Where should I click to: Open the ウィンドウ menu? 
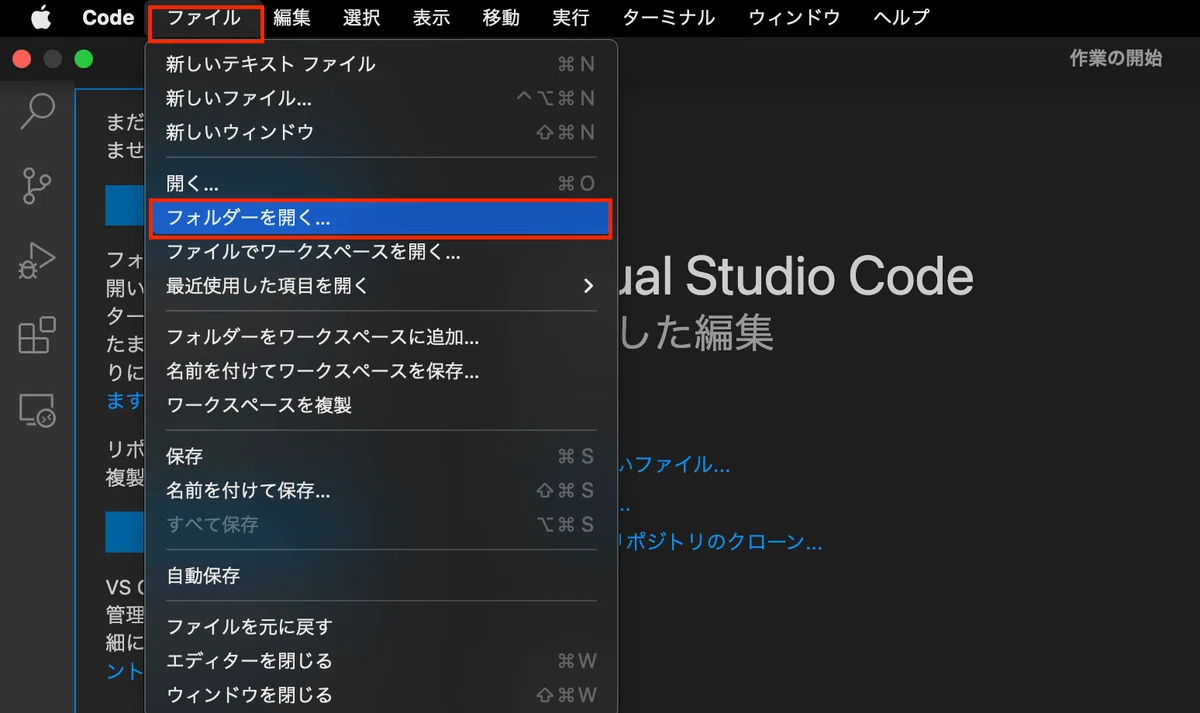pyautogui.click(x=795, y=18)
